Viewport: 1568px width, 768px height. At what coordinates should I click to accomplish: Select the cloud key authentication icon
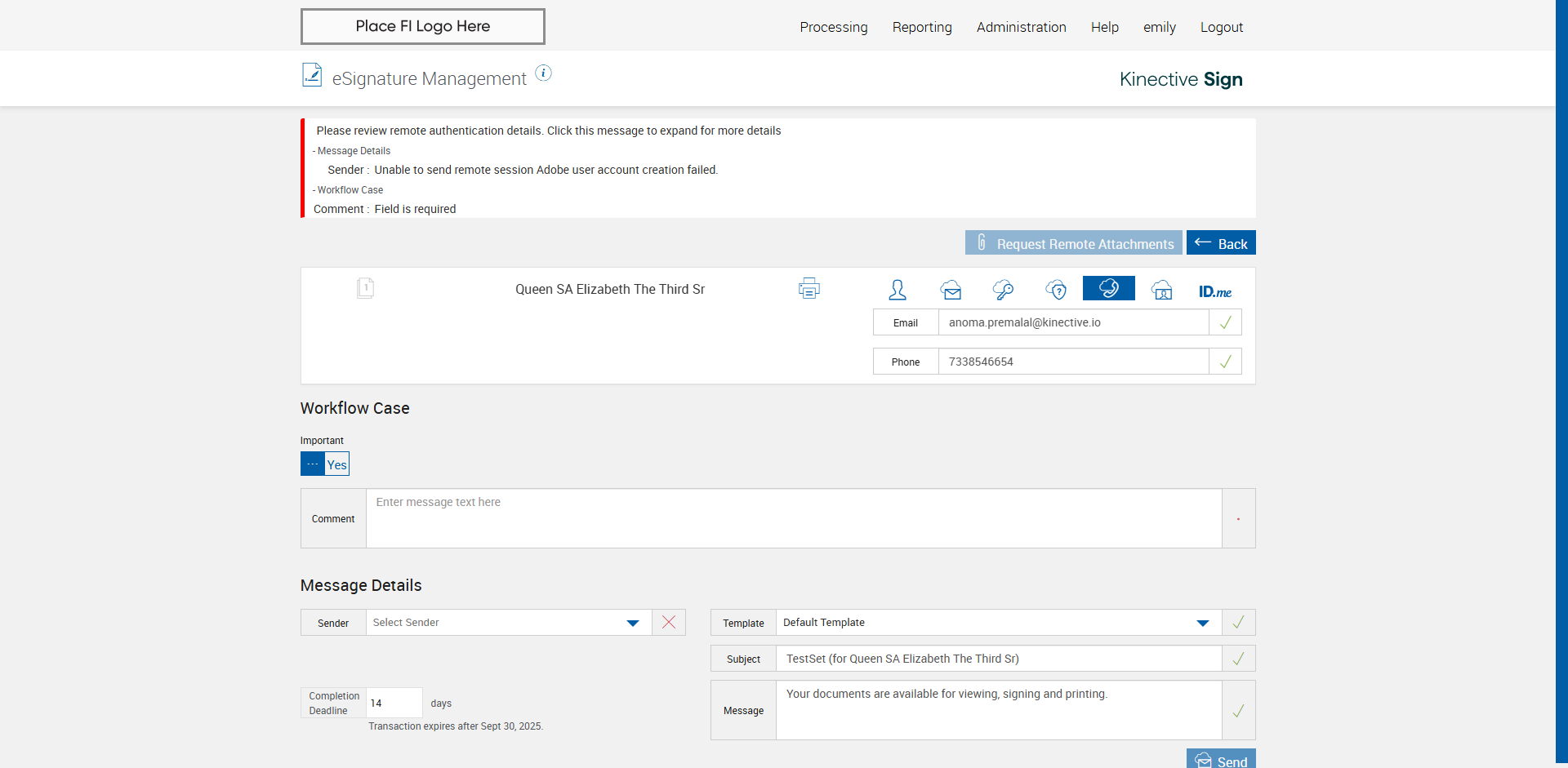coord(1003,290)
